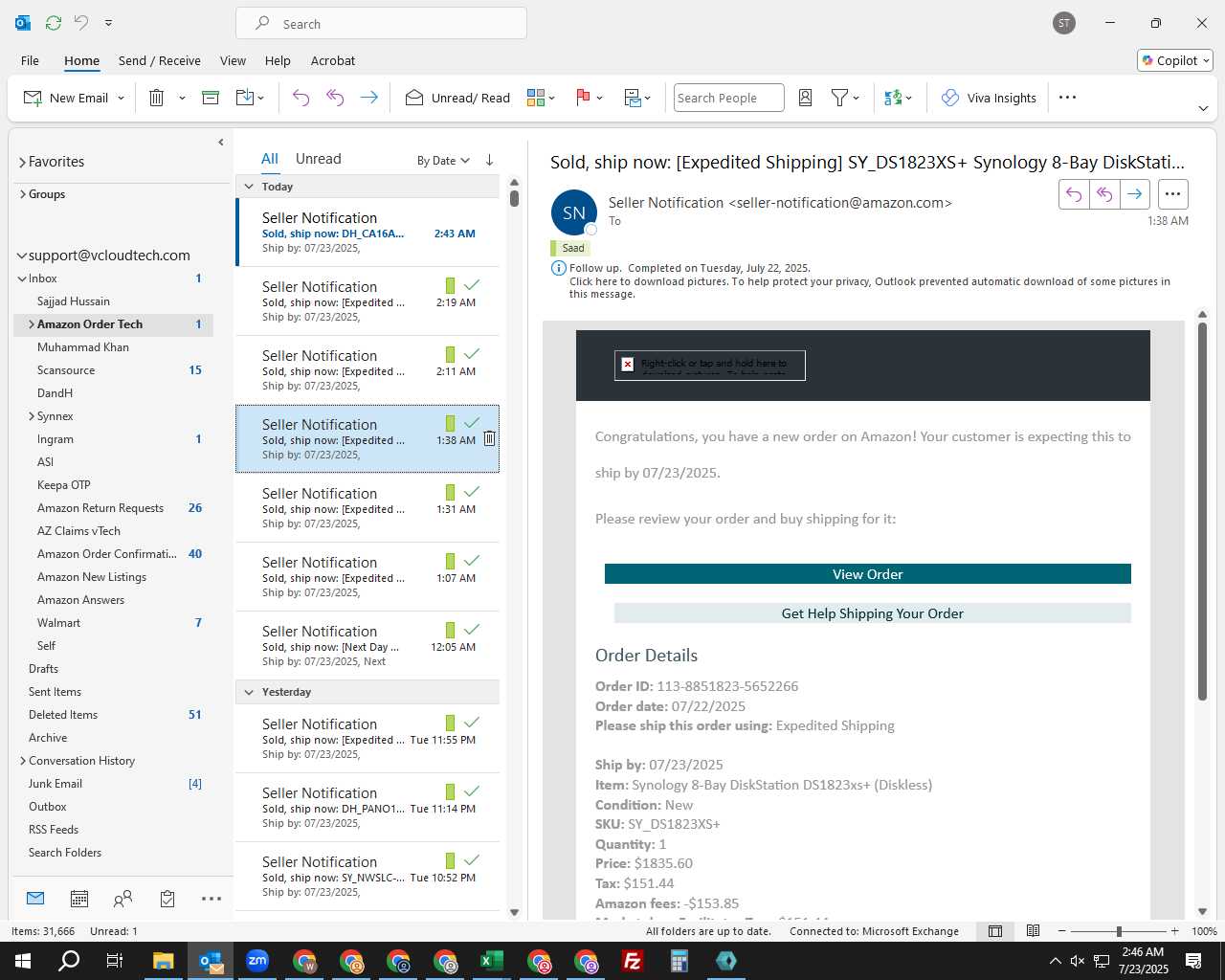Open the Address Book icon

[x=805, y=98]
